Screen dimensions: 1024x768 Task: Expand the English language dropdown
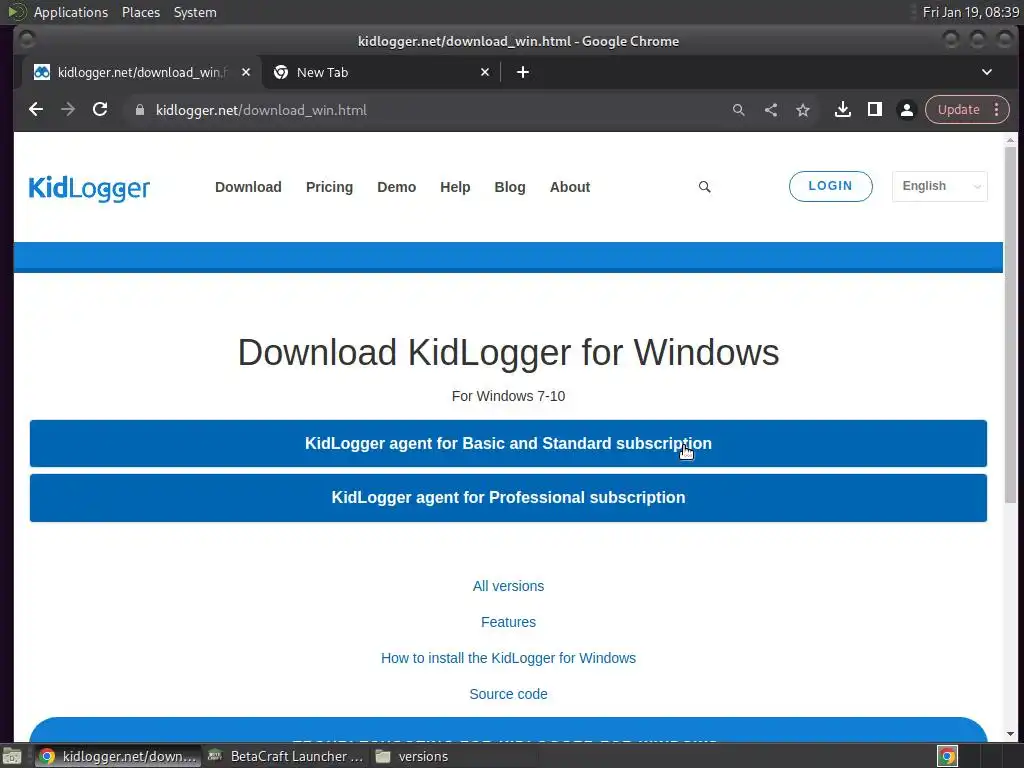(x=939, y=186)
